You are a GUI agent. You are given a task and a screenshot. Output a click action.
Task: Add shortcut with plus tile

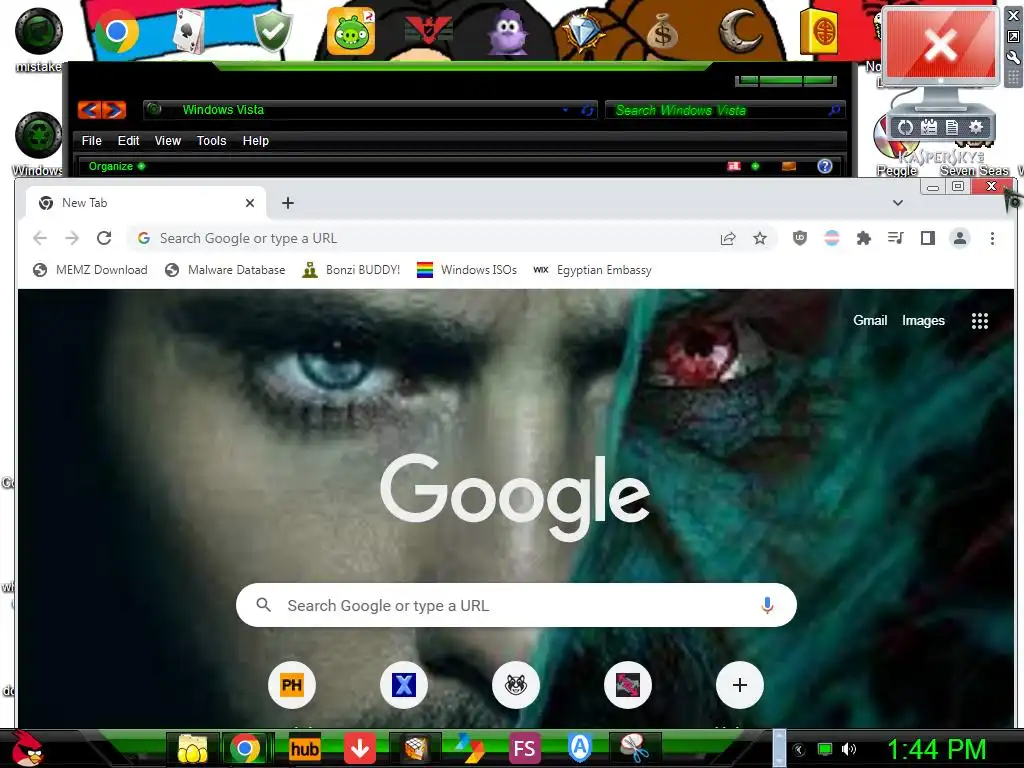coord(740,685)
